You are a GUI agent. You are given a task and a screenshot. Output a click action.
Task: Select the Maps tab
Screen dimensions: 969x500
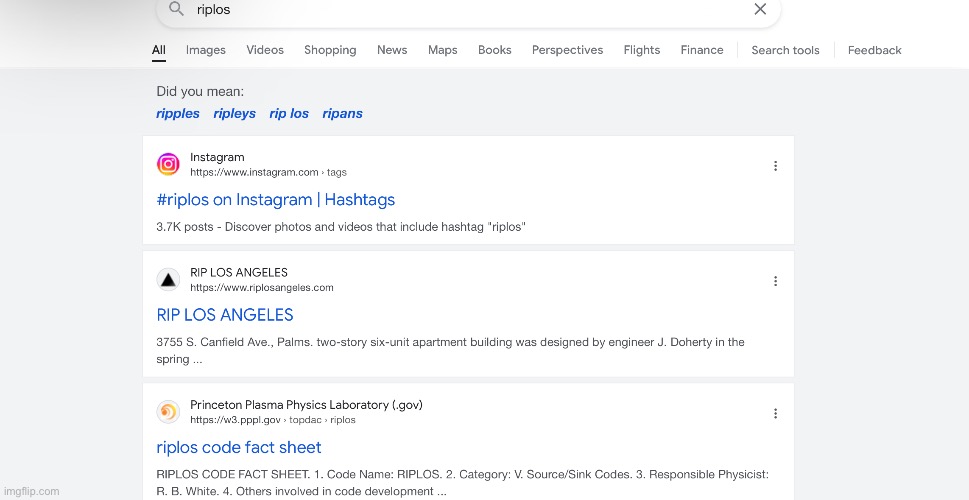(x=442, y=50)
